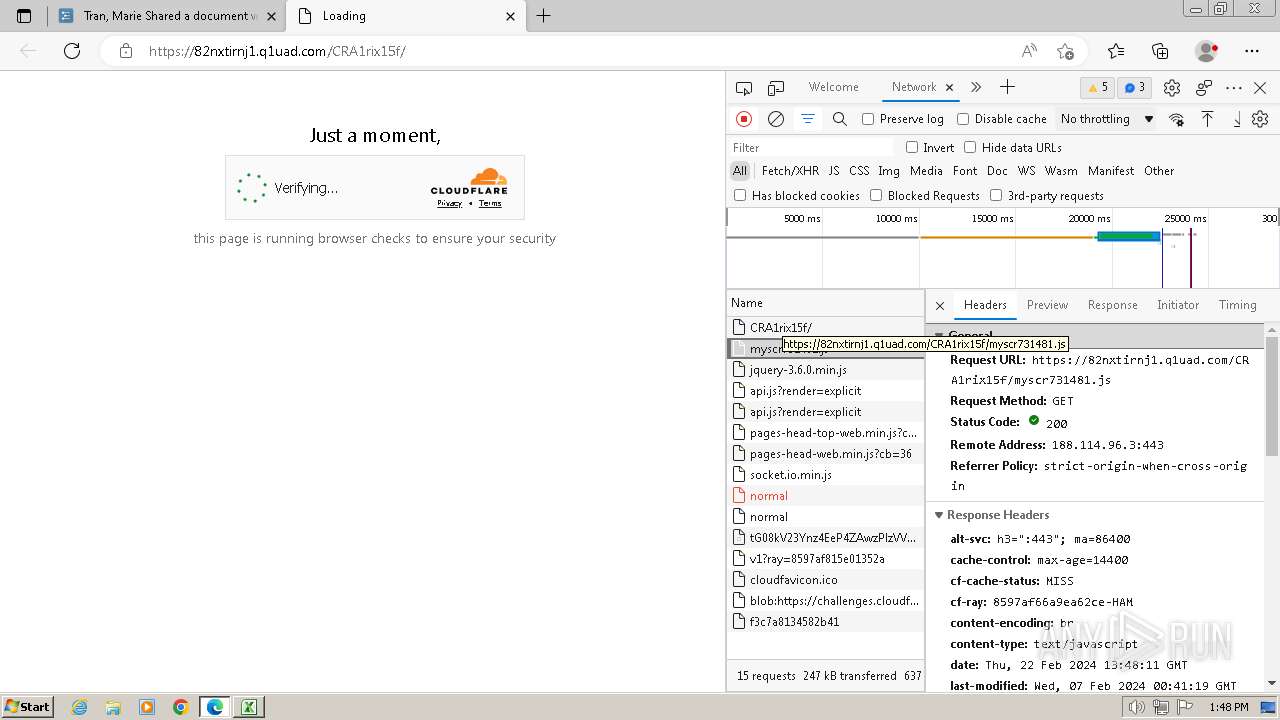The height and width of the screenshot is (720, 1280).
Task: Clear the network log
Action: coord(776,119)
